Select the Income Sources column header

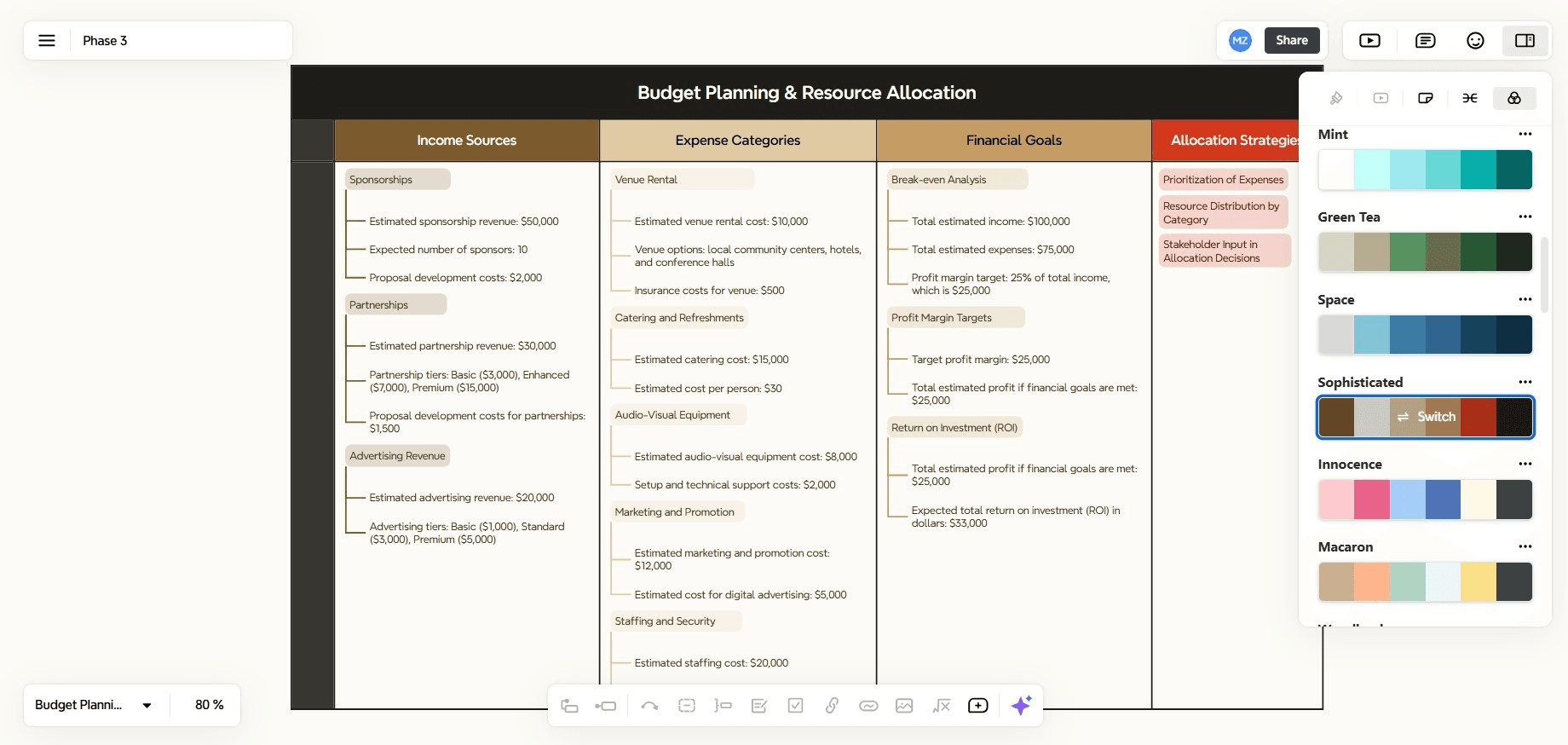466,141
